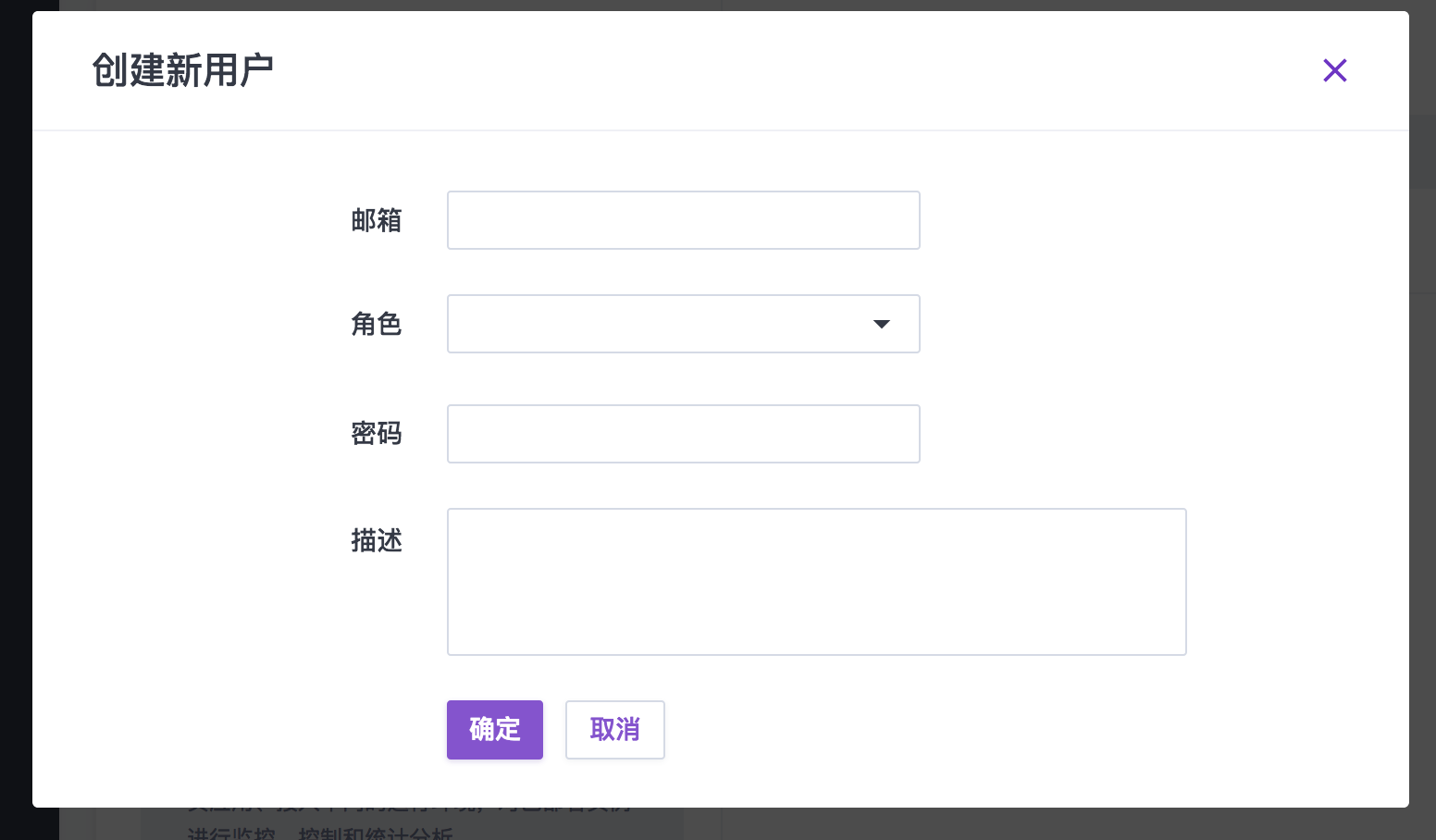Screen dimensions: 1436x840
Task: Confirm new user creation with 确定
Action: tap(494, 730)
